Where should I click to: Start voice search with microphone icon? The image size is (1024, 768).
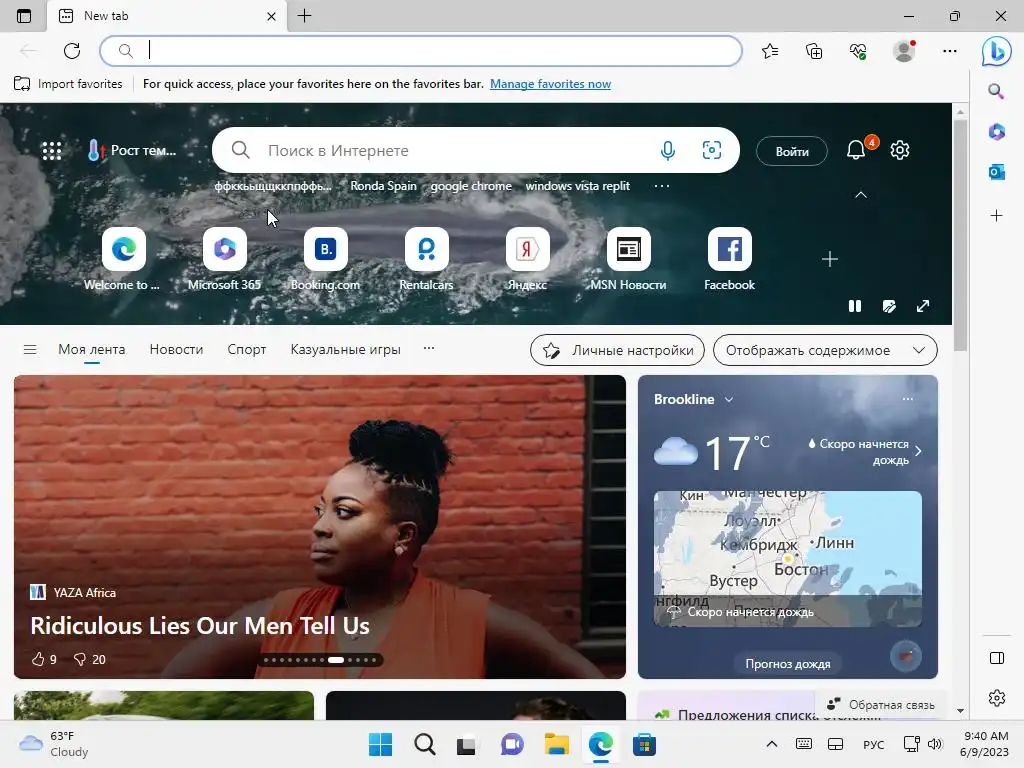tap(667, 151)
